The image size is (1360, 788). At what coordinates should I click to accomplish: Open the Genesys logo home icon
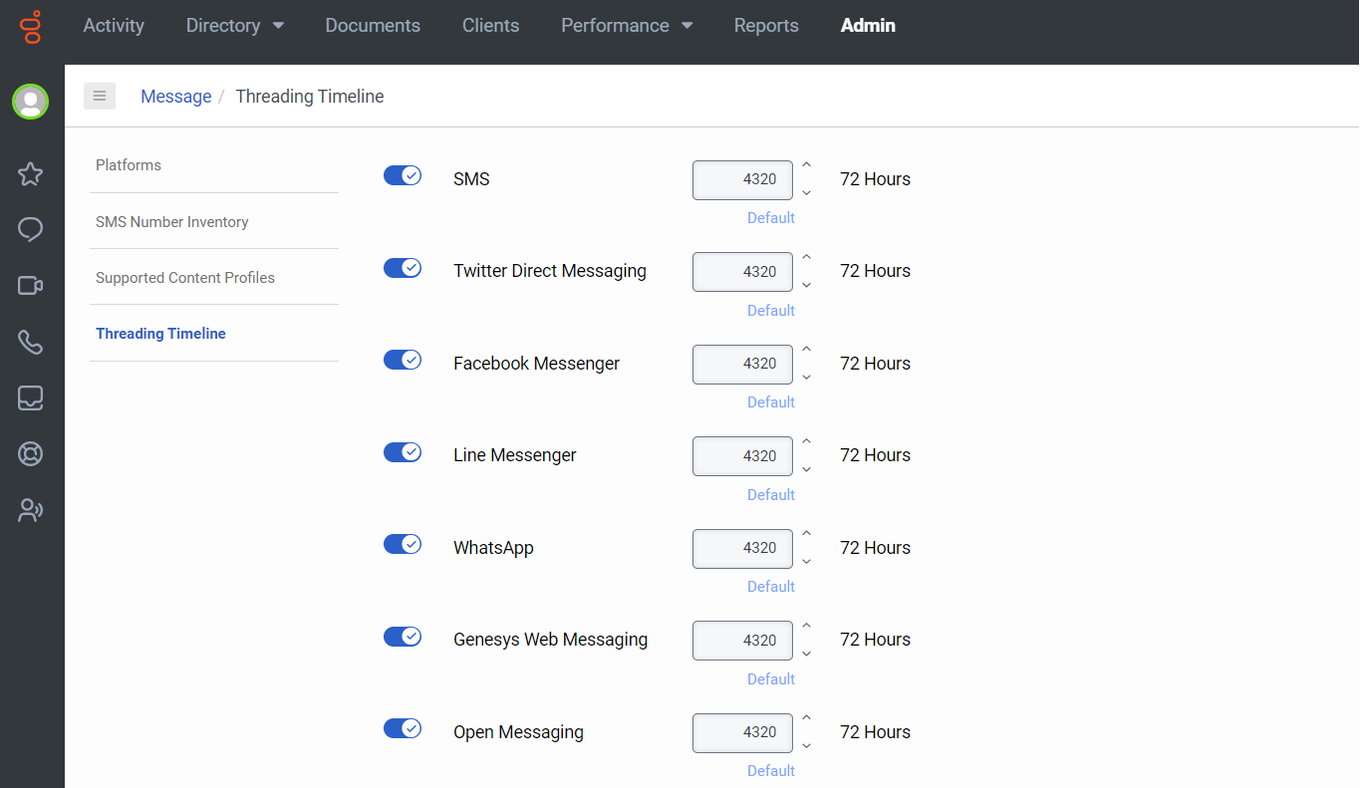tap(30, 27)
